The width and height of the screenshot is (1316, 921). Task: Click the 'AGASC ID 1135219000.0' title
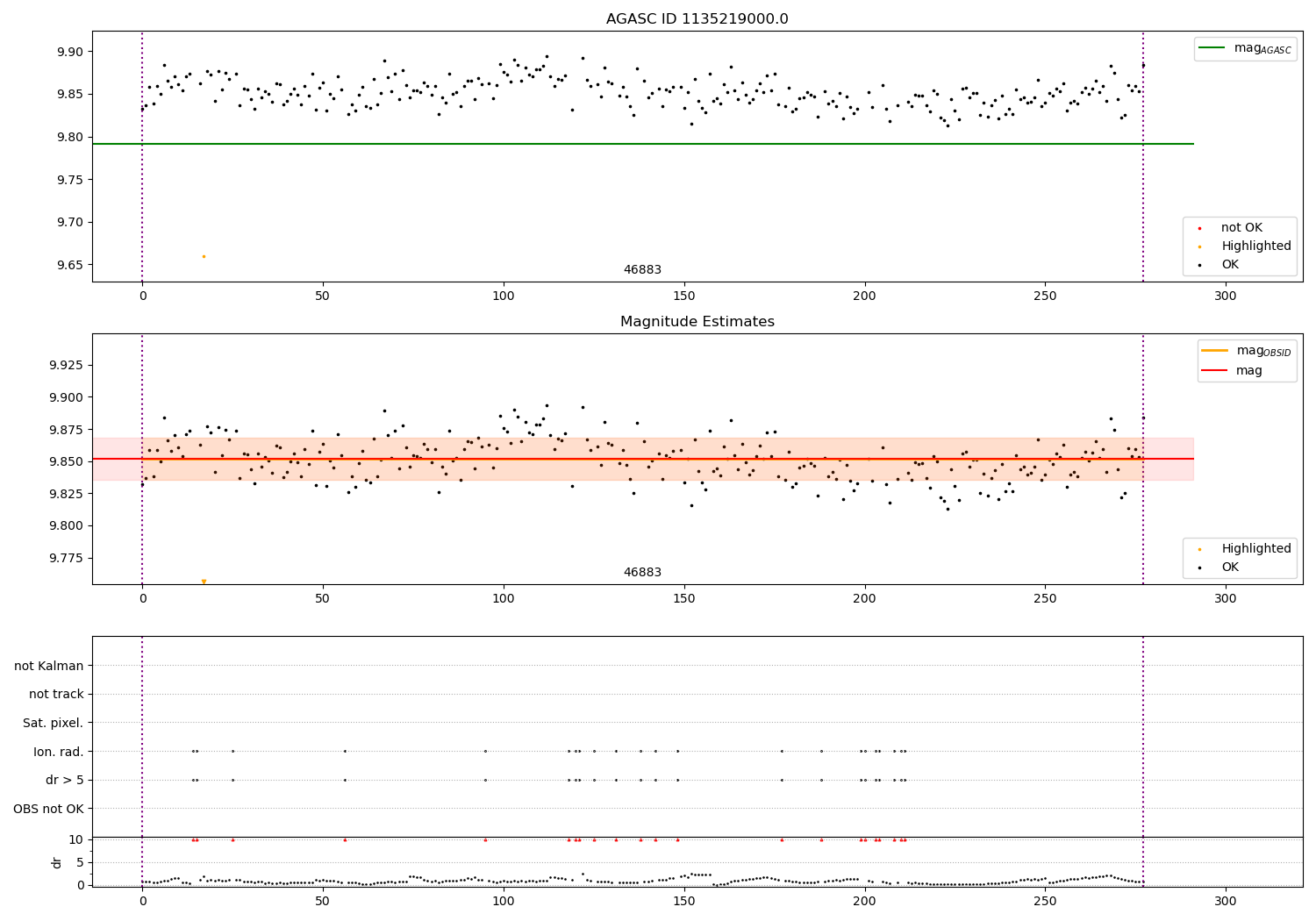[697, 19]
